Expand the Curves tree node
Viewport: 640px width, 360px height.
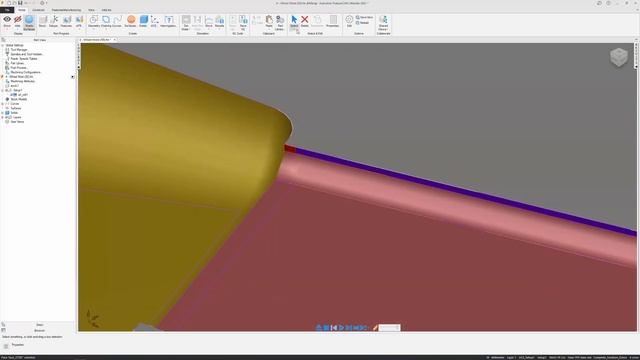[x=2, y=104]
